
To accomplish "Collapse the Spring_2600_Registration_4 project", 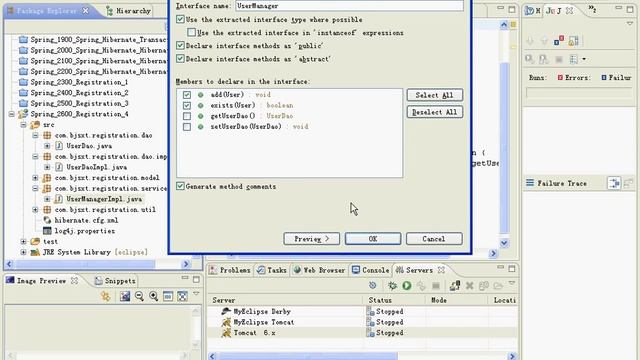I will point(12,114).
